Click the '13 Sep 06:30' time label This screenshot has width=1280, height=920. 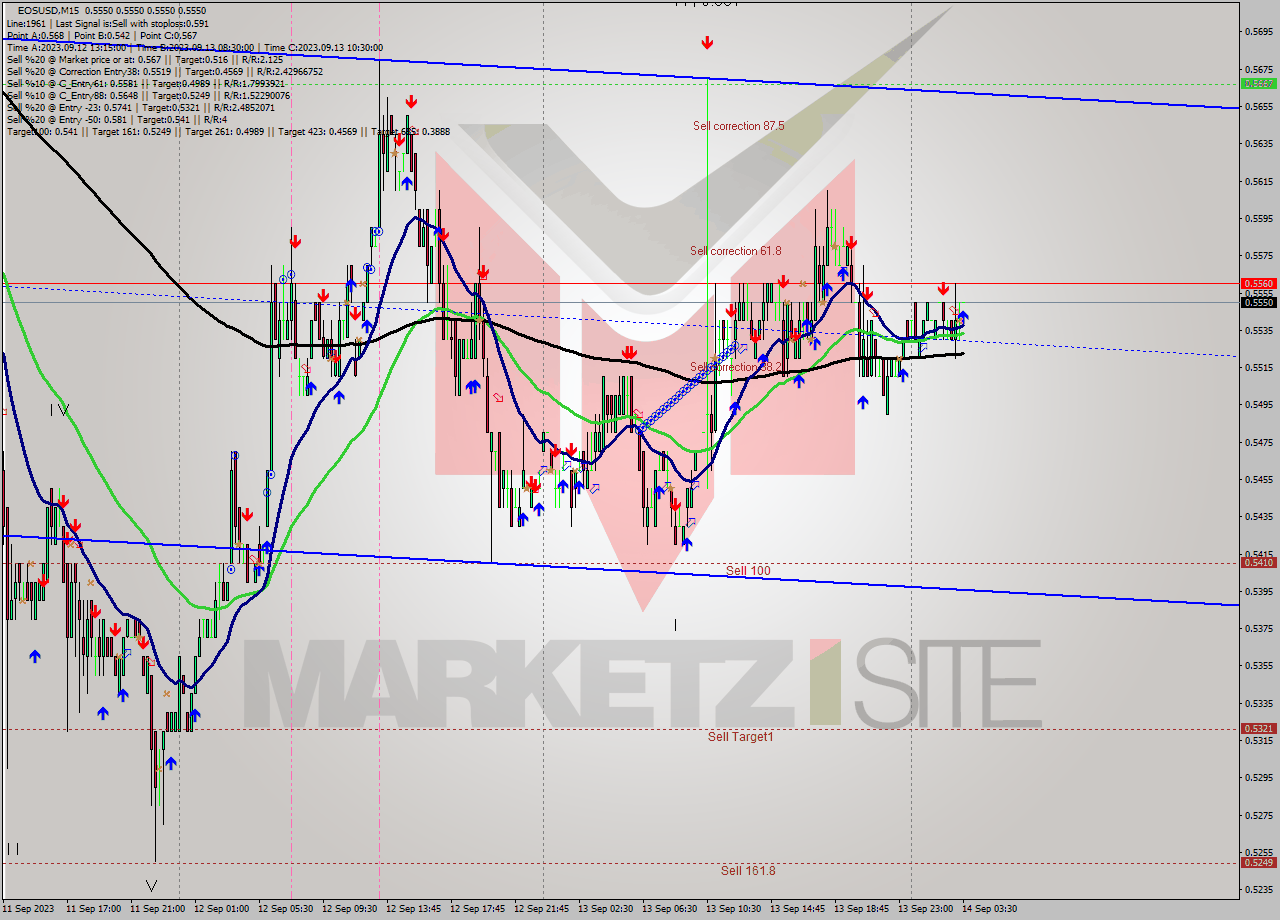click(671, 909)
